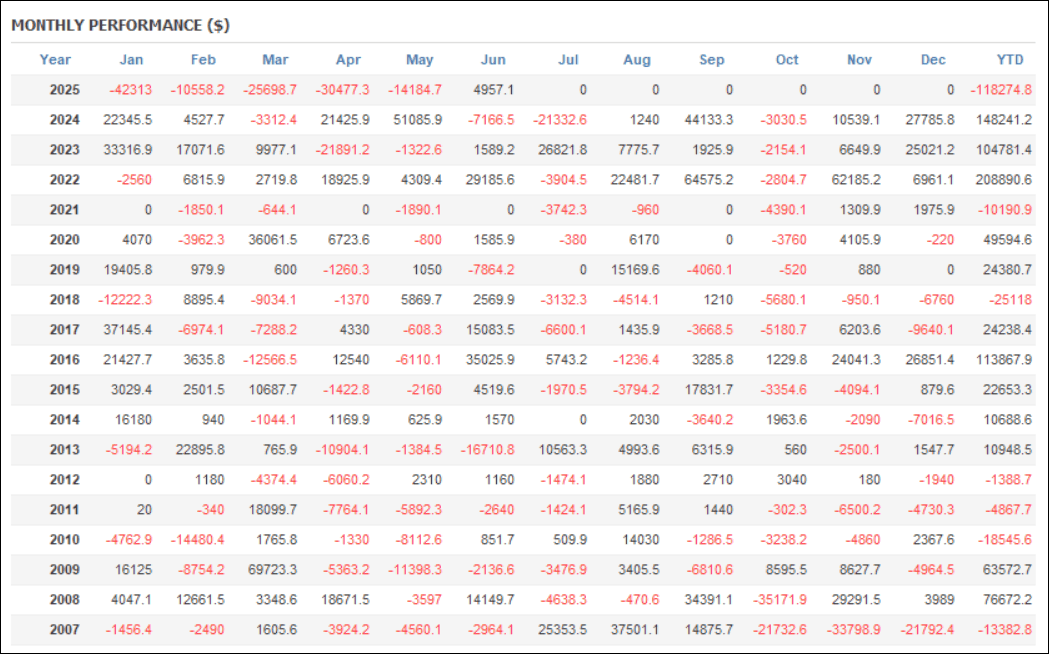1049x654 pixels.
Task: Click the Year column header
Action: click(55, 60)
